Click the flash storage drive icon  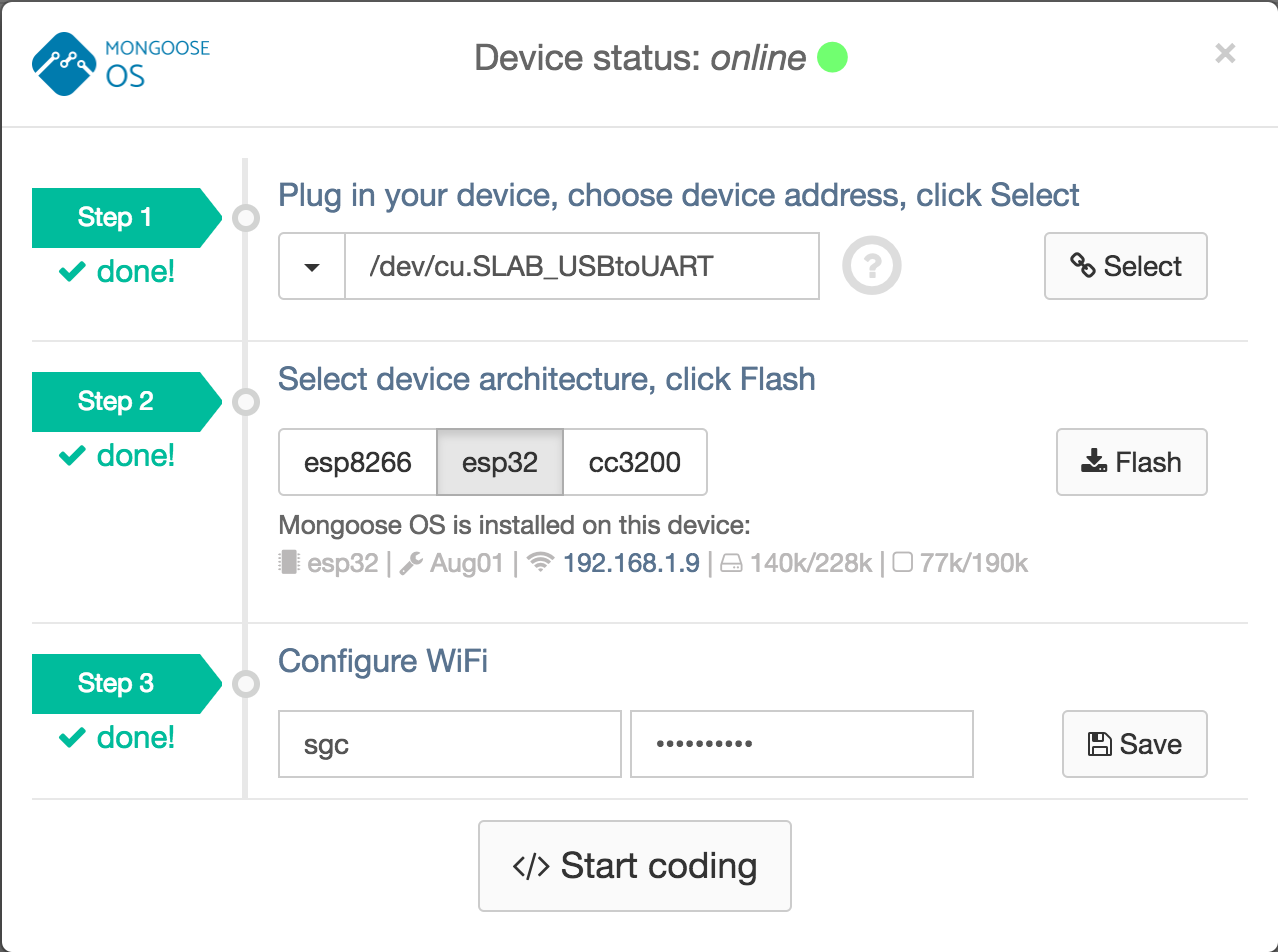point(732,564)
